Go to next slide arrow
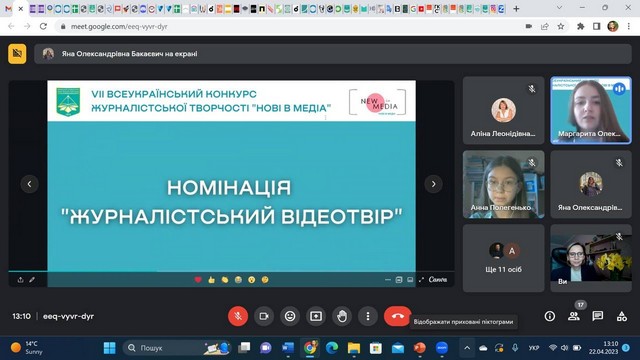640x360 pixels. click(433, 184)
